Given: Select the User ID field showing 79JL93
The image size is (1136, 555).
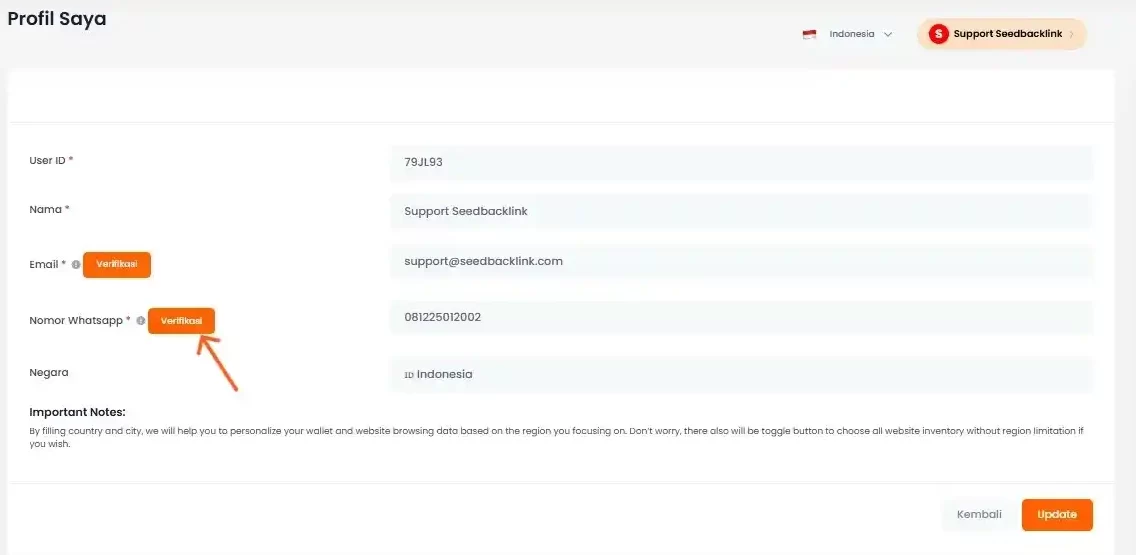Looking at the screenshot, I should pyautogui.click(x=740, y=161).
